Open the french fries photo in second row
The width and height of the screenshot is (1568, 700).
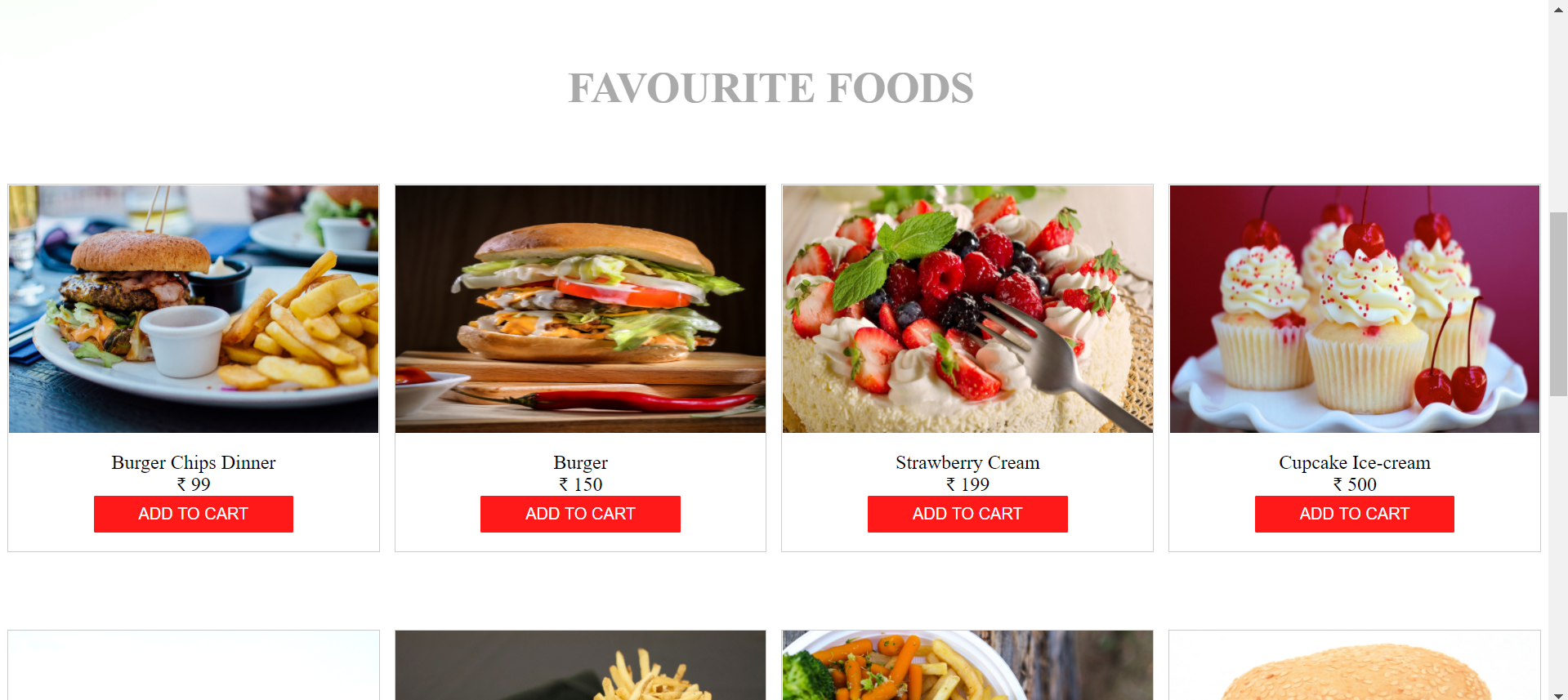(580, 665)
